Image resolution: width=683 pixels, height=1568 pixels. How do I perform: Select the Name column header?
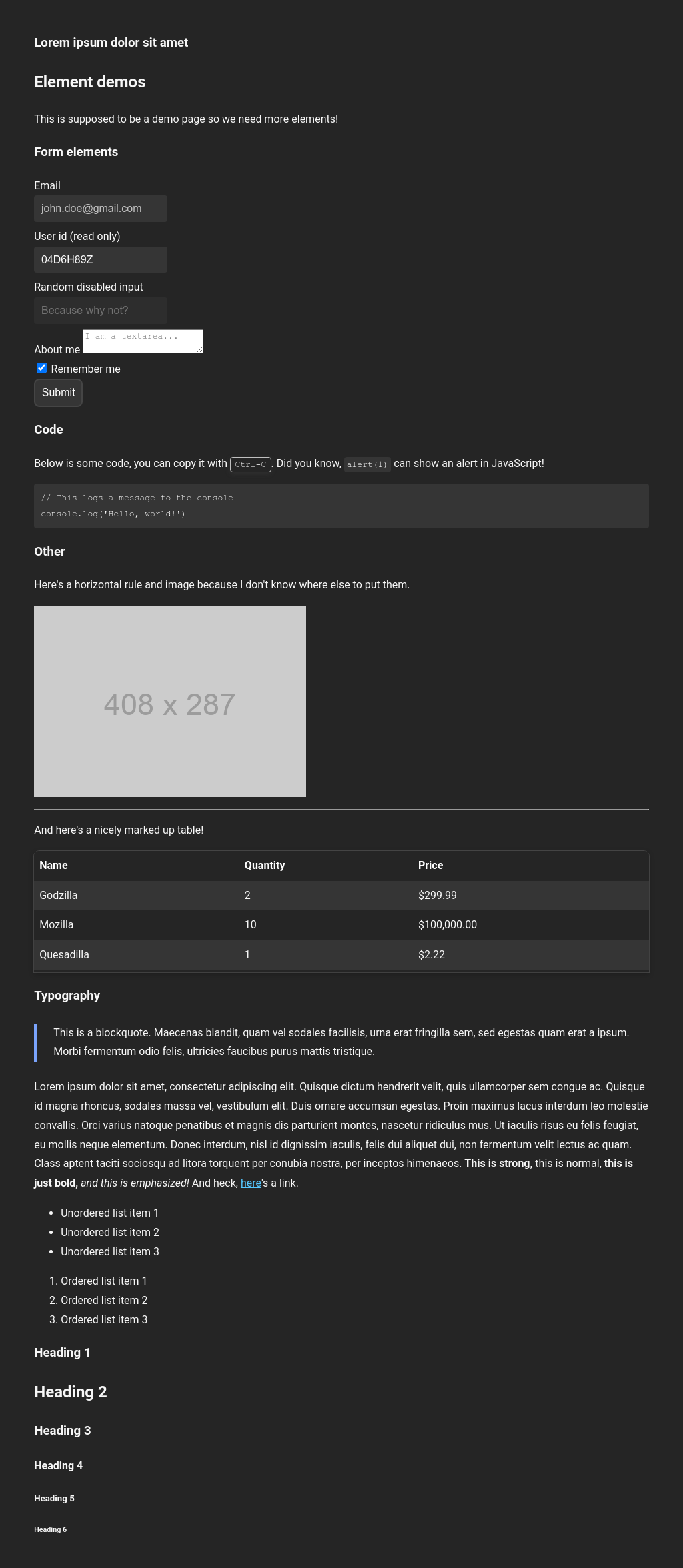[53, 865]
